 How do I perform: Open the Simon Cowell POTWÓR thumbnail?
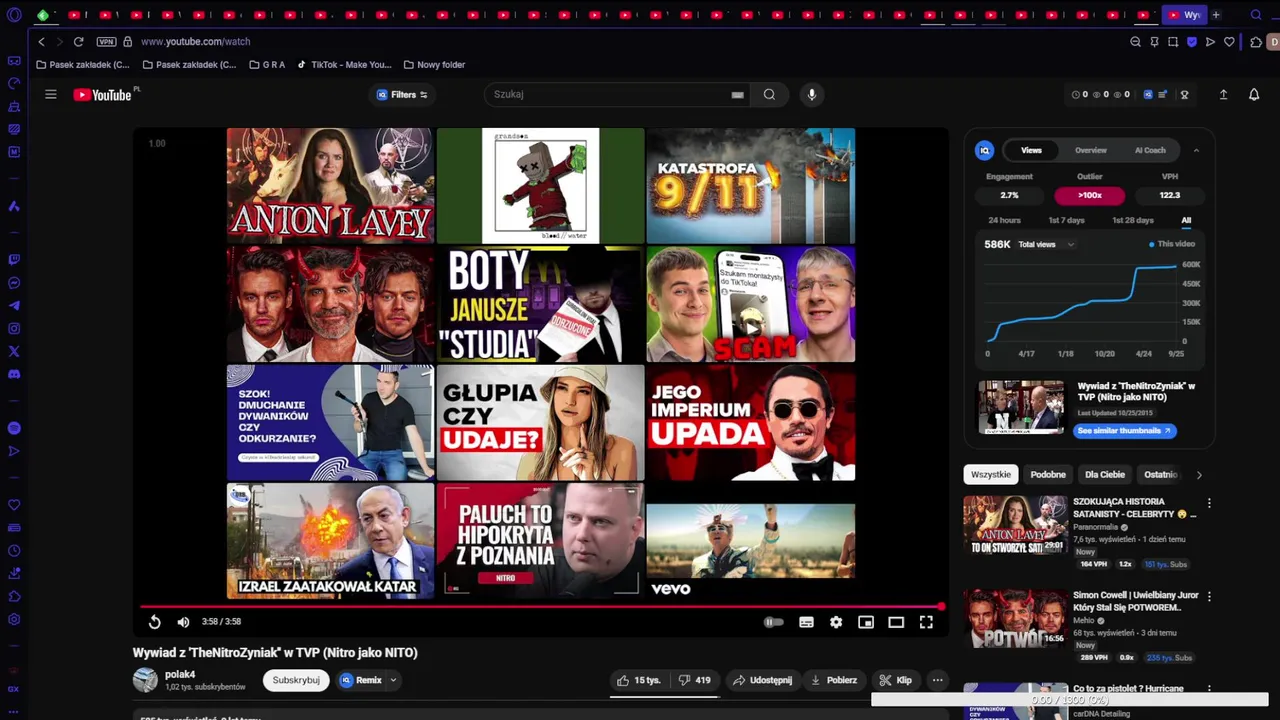point(1015,618)
